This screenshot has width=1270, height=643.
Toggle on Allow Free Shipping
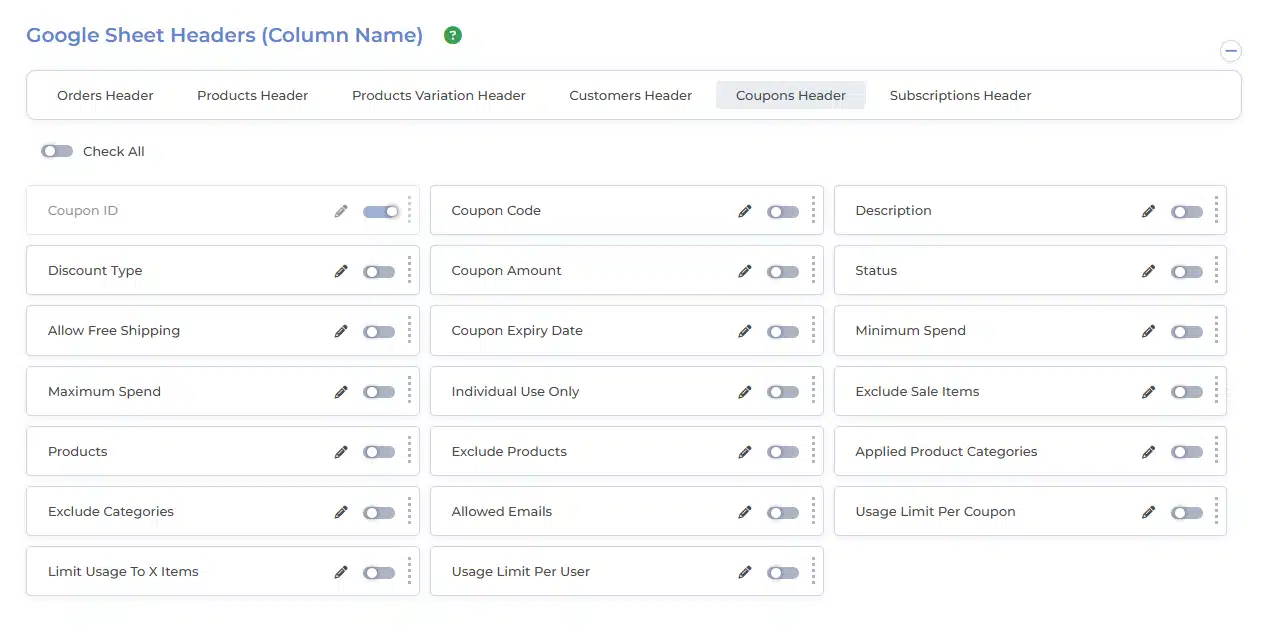(378, 332)
